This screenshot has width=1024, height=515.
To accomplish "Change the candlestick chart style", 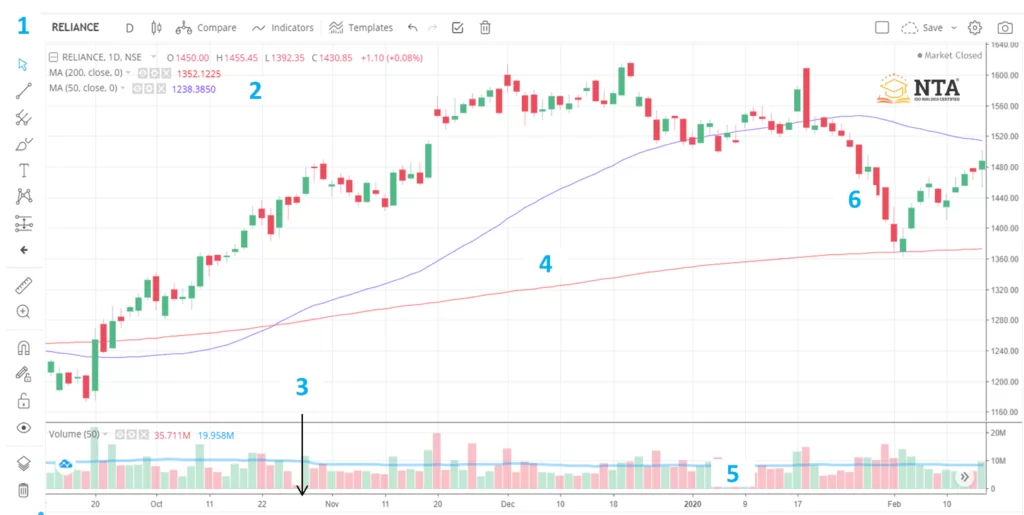I will coord(155,28).
